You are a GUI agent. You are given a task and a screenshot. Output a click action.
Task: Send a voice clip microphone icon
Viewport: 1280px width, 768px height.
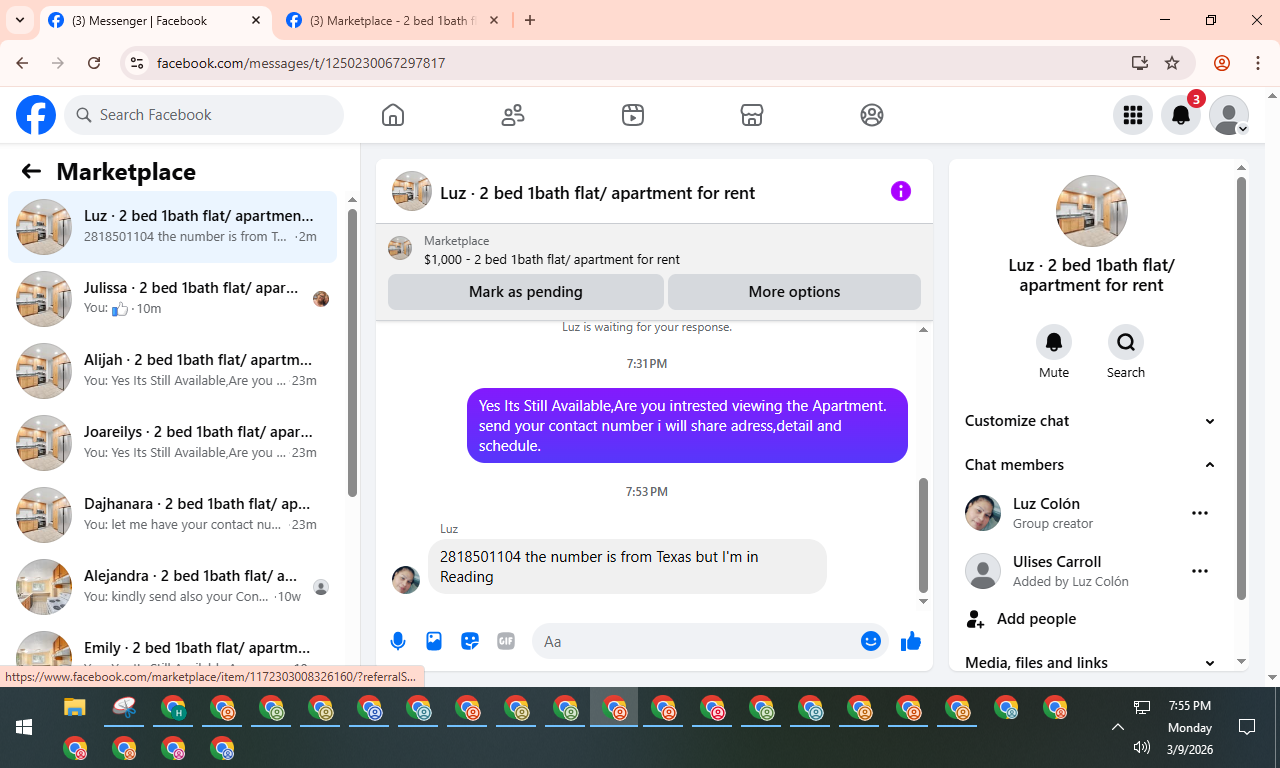point(398,641)
